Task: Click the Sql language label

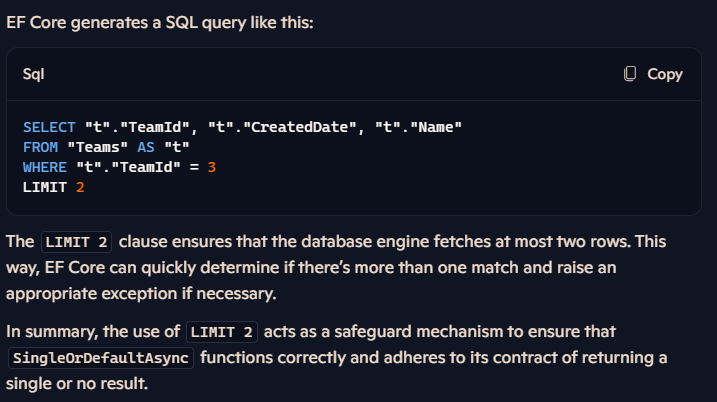Action: click(x=33, y=74)
